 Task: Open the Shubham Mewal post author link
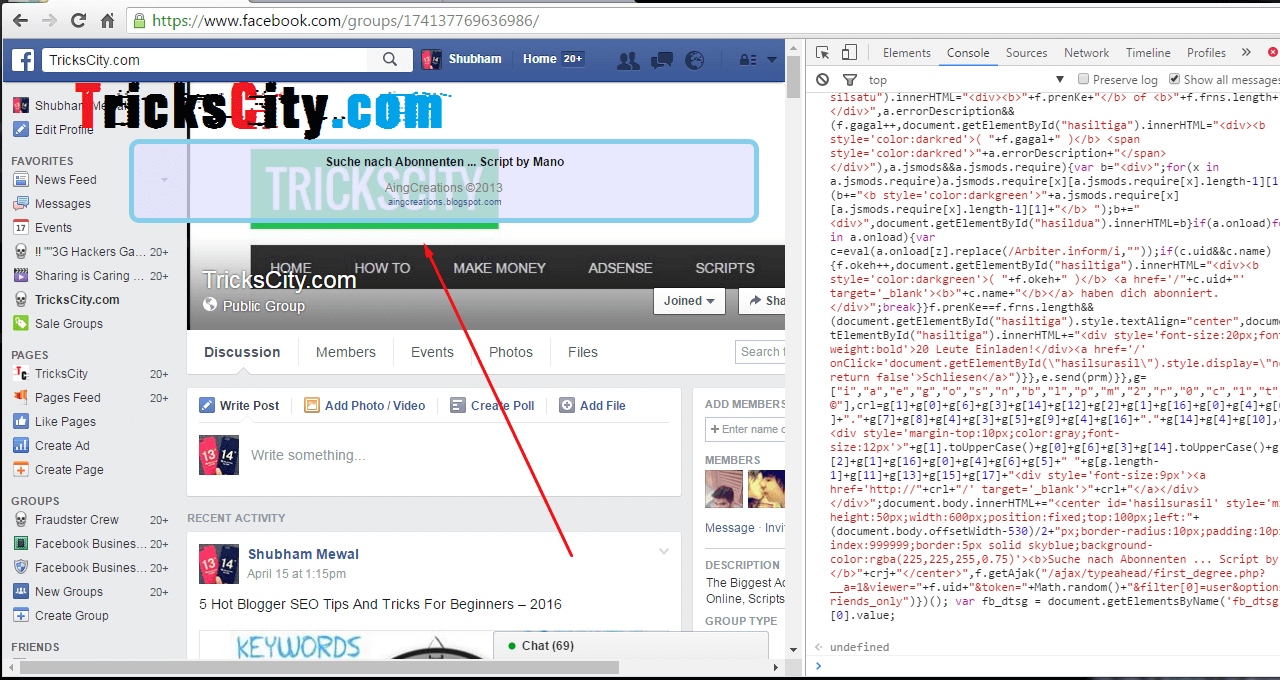click(304, 554)
